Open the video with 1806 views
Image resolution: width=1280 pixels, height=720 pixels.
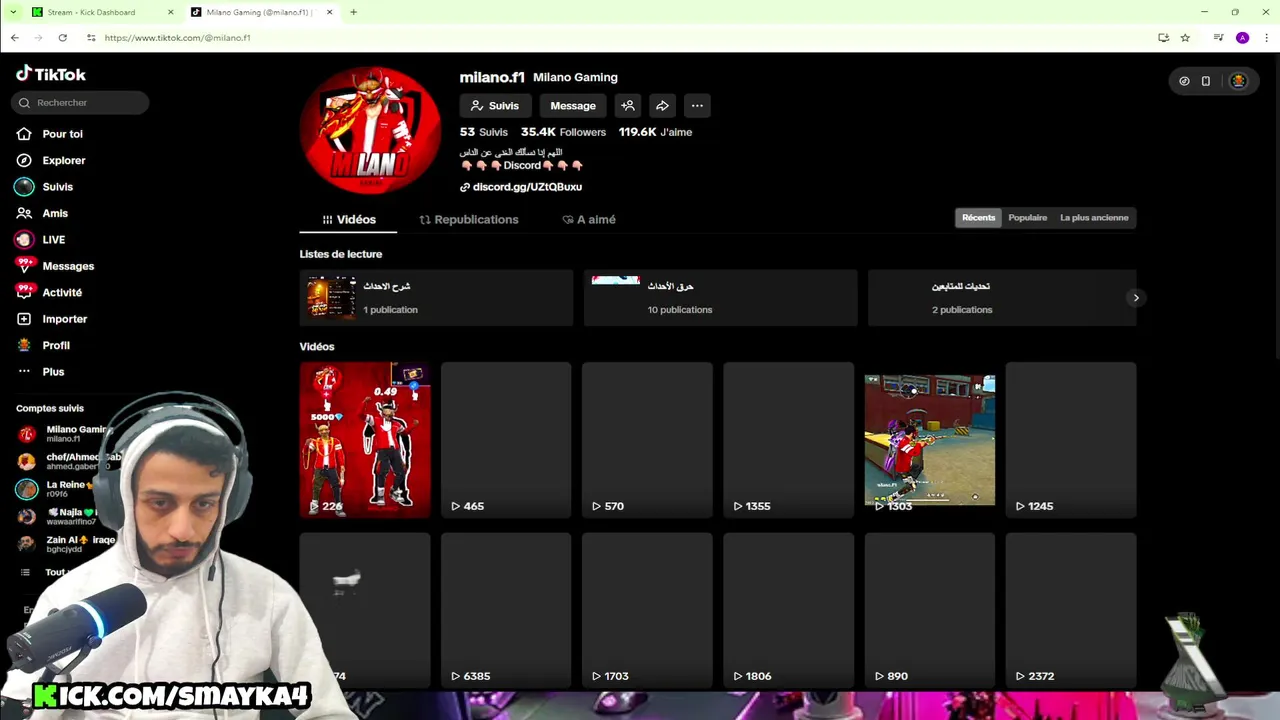click(788, 610)
